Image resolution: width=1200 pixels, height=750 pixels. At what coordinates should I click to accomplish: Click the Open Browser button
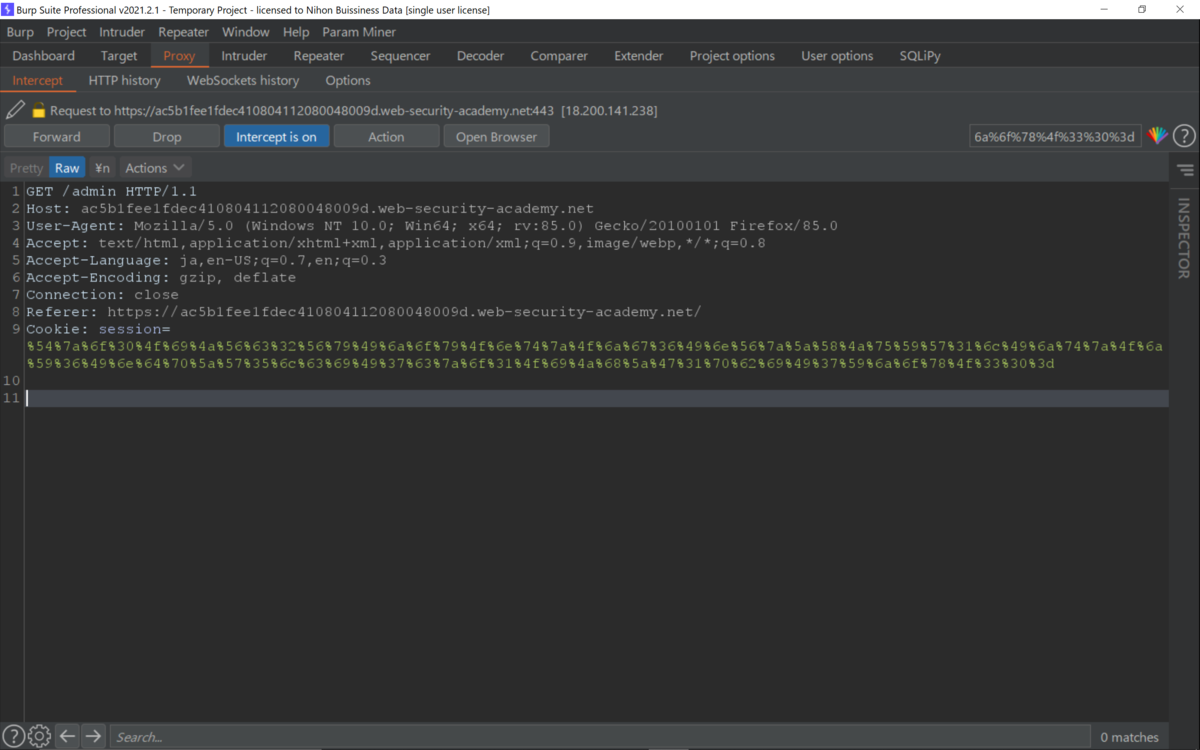pos(497,137)
